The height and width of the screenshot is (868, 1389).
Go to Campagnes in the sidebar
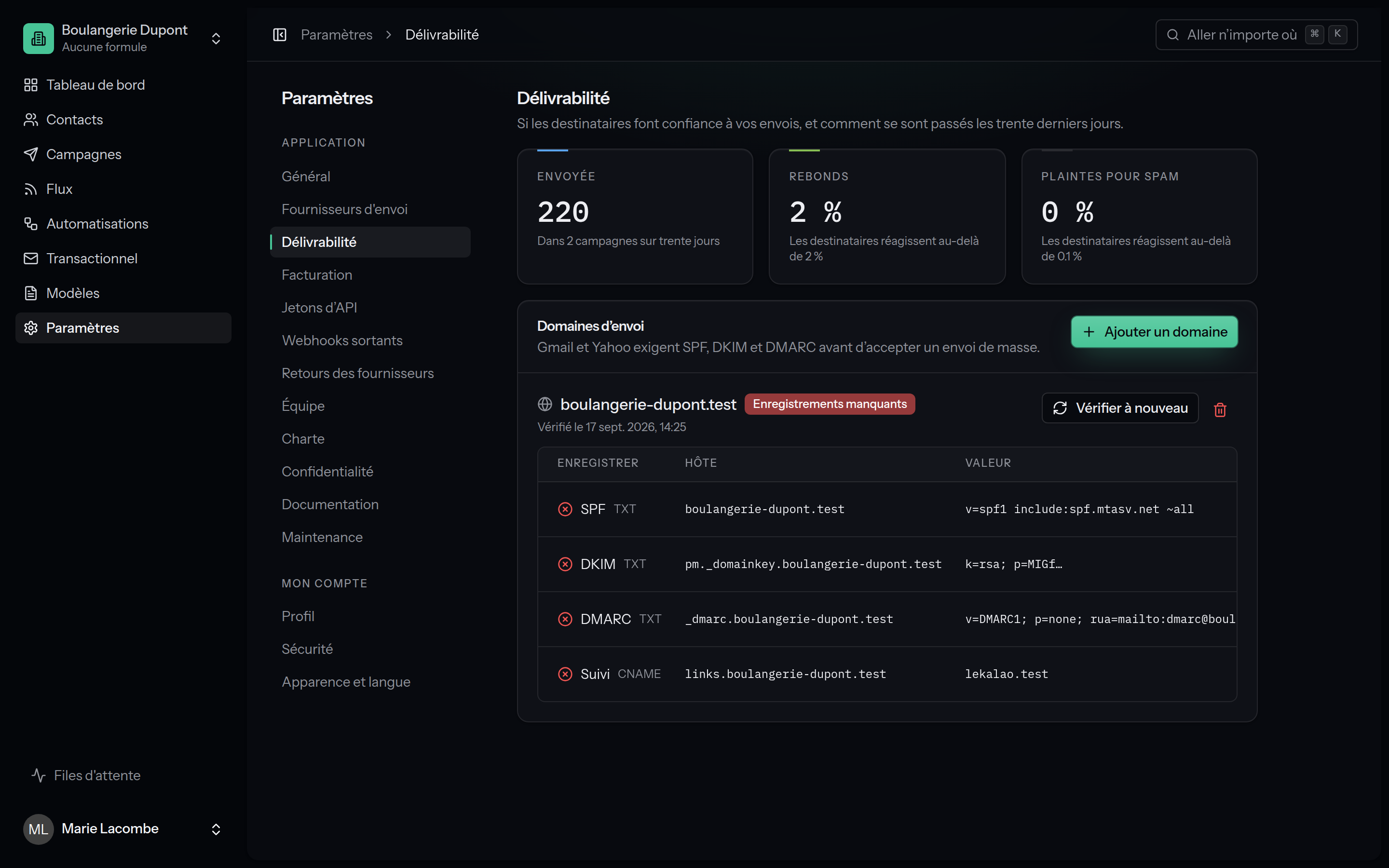click(123, 154)
